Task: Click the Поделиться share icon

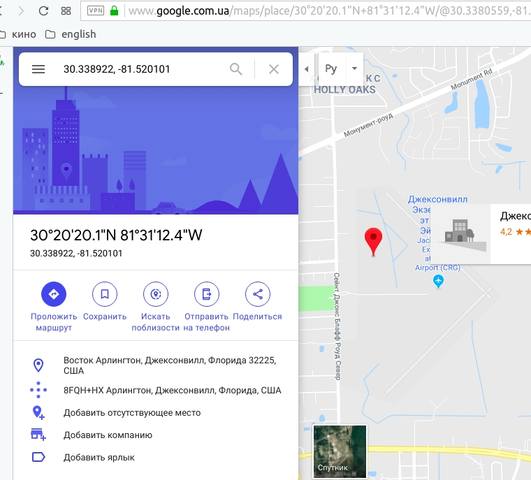Action: pos(258,294)
